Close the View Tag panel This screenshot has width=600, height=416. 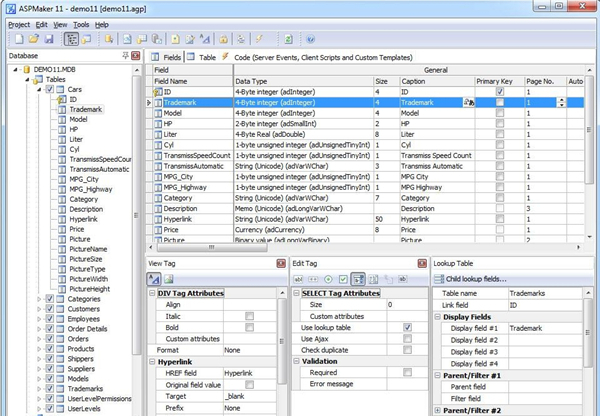click(x=279, y=262)
